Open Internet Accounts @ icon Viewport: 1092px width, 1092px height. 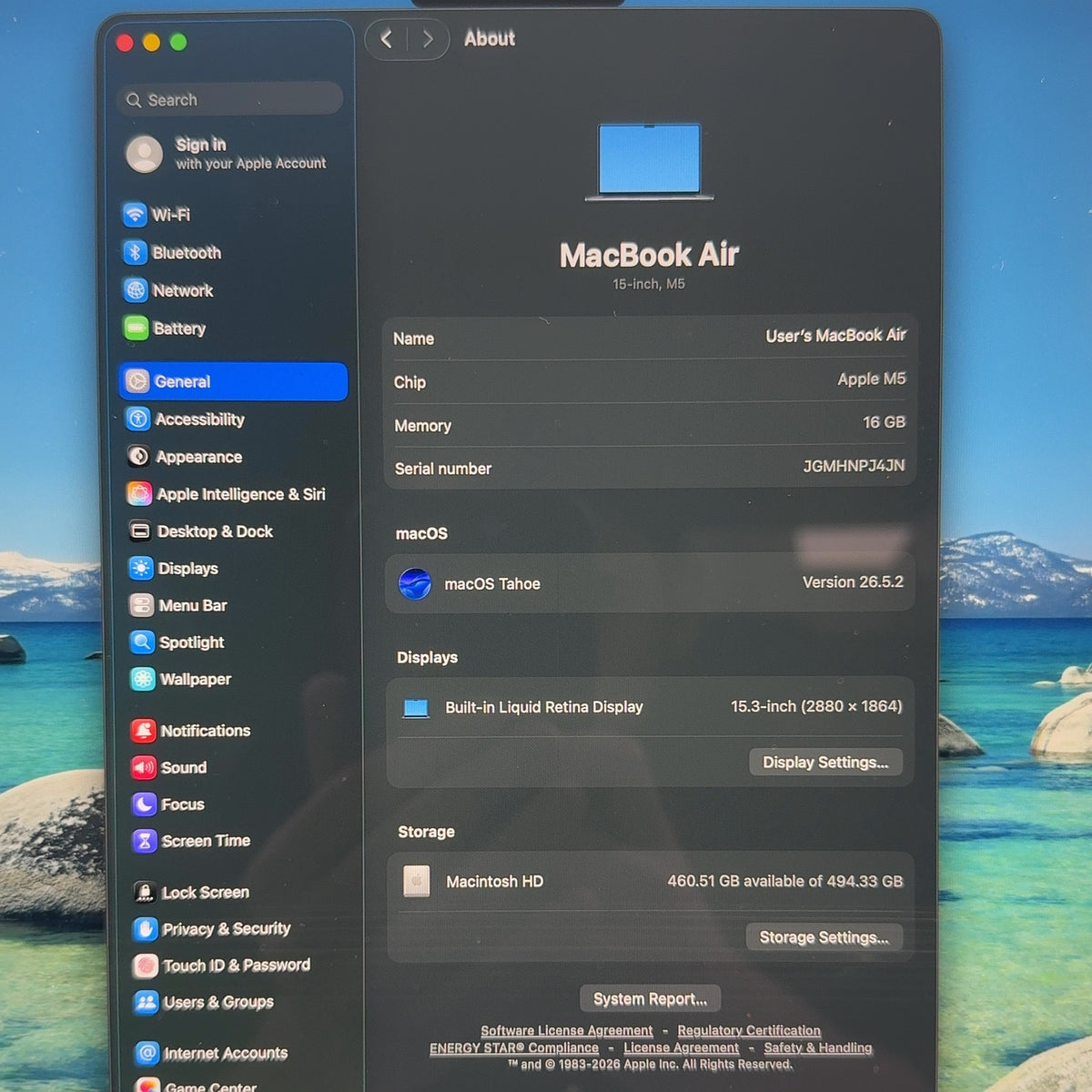[x=147, y=1053]
